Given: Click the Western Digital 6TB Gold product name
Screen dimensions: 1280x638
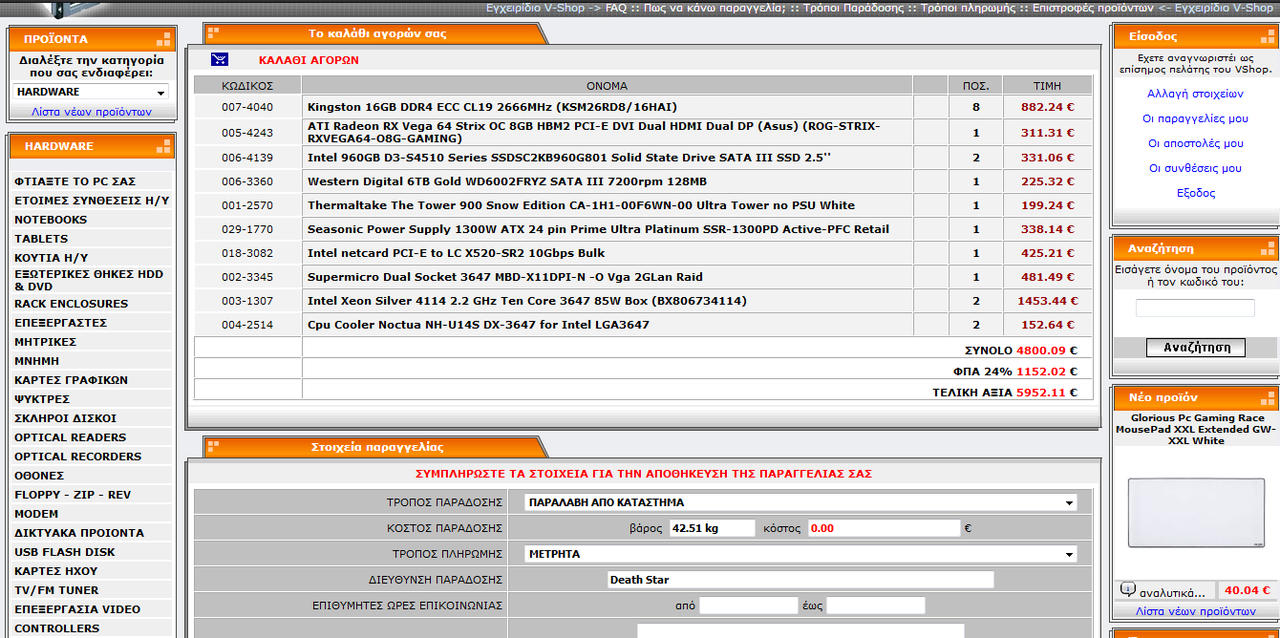Looking at the screenshot, I should [507, 181].
